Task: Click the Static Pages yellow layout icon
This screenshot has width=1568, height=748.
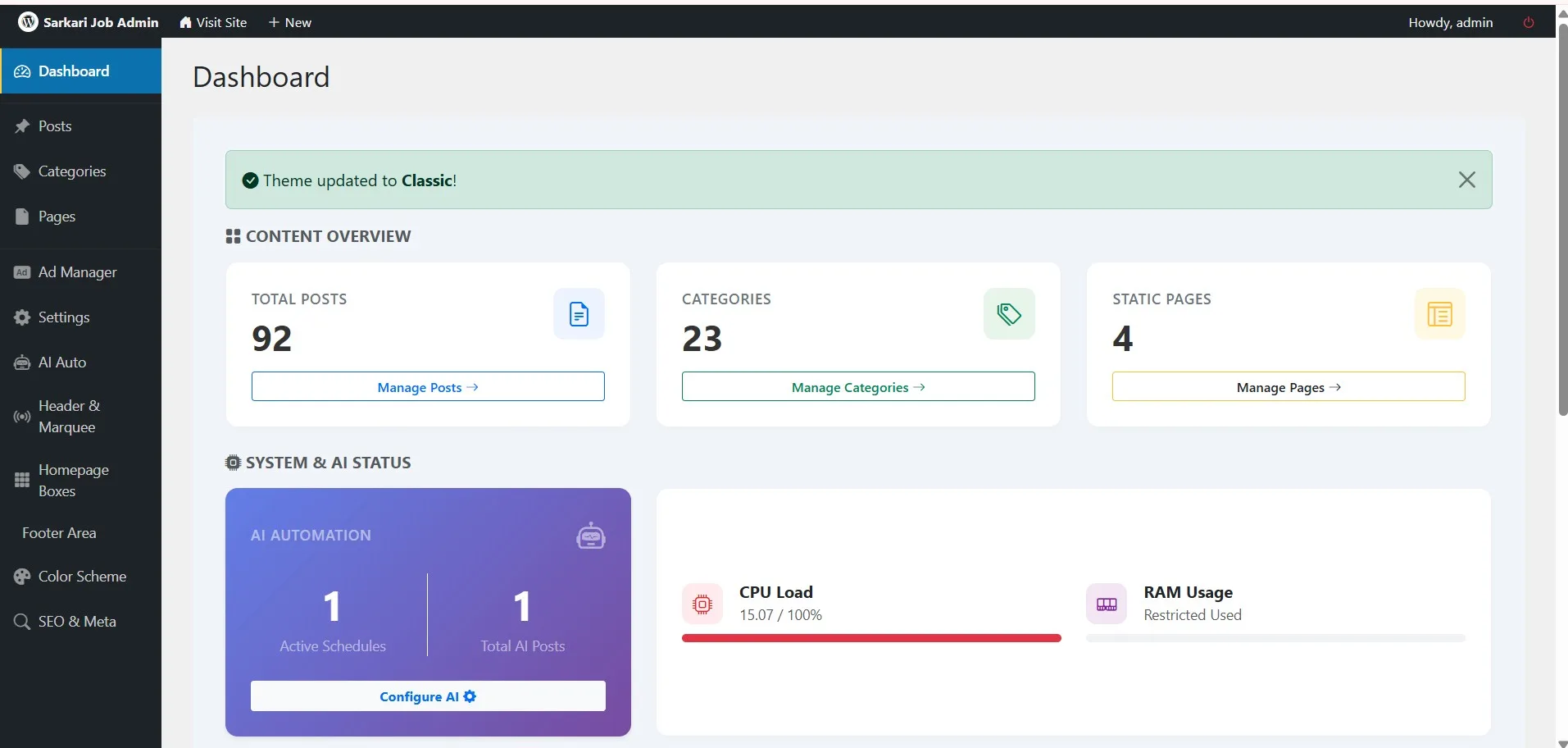Action: point(1438,314)
